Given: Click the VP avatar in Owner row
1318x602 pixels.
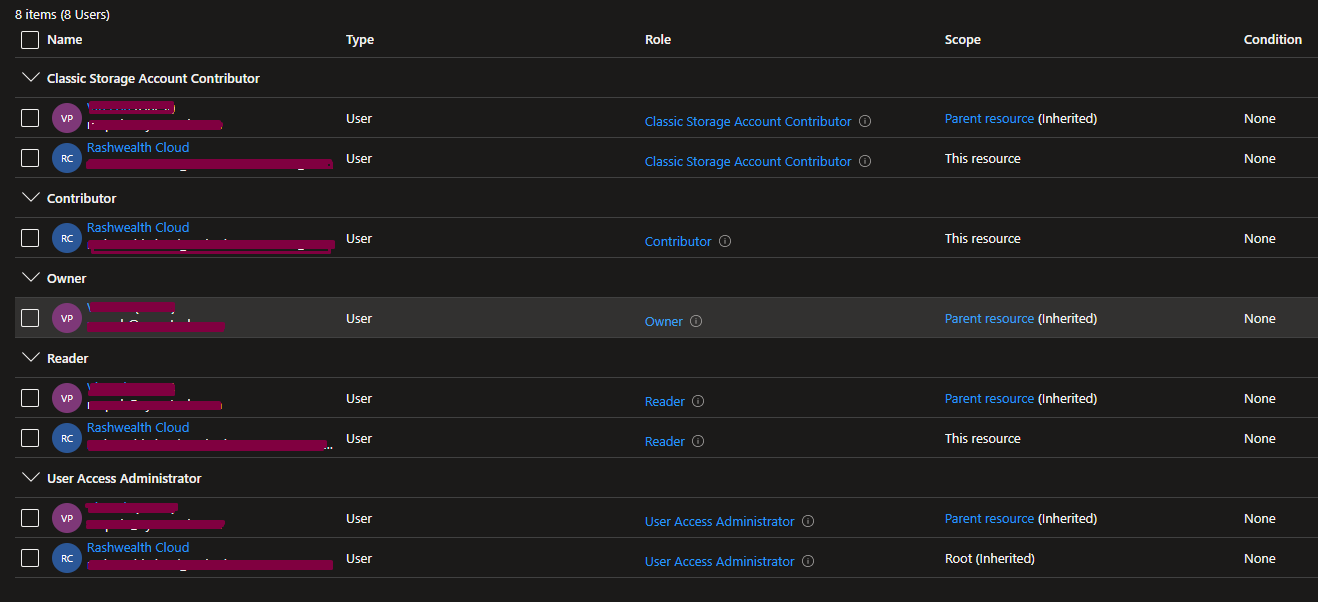Looking at the screenshot, I should 67,318.
